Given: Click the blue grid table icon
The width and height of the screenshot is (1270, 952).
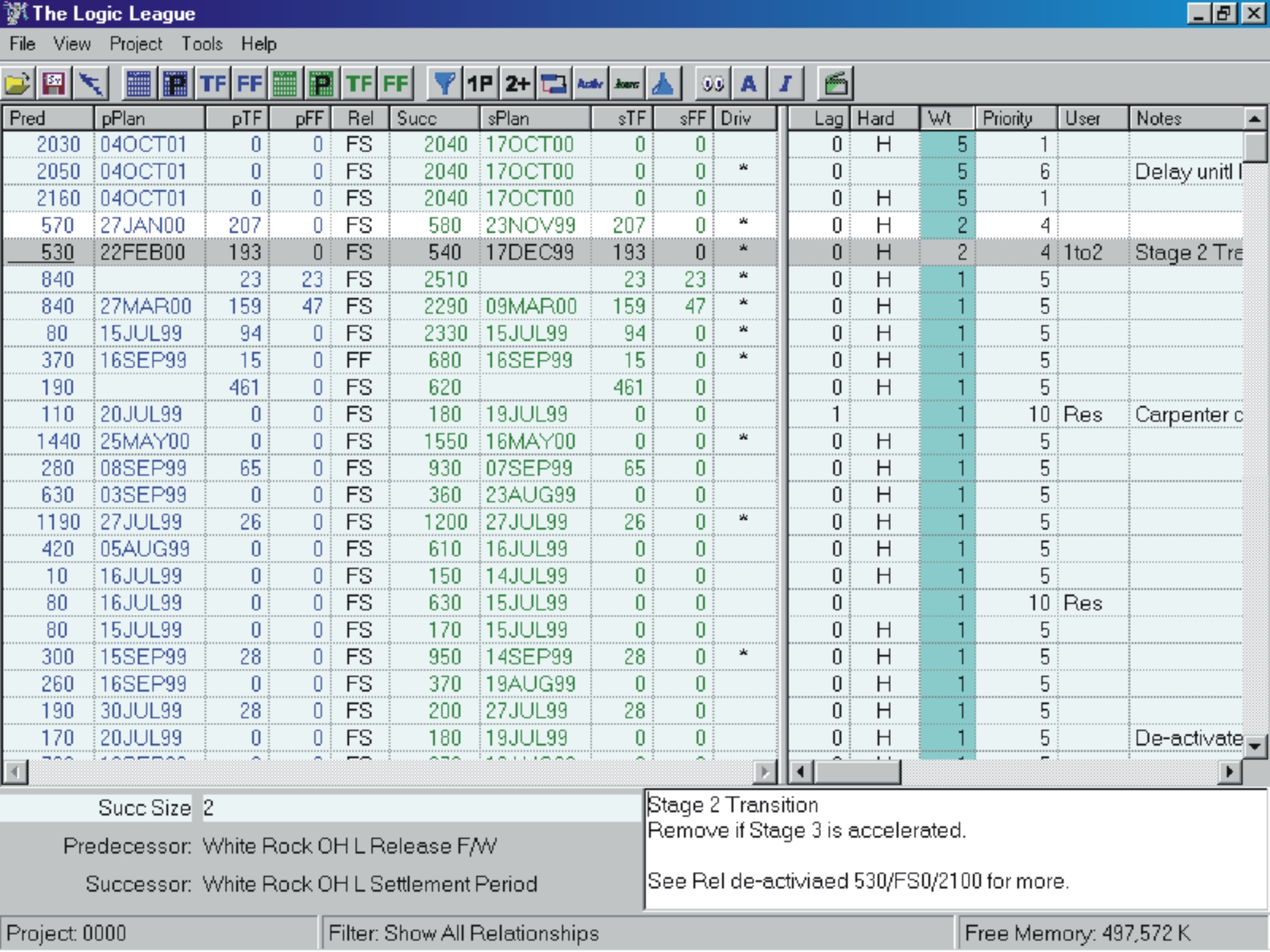Looking at the screenshot, I should pos(138,83).
